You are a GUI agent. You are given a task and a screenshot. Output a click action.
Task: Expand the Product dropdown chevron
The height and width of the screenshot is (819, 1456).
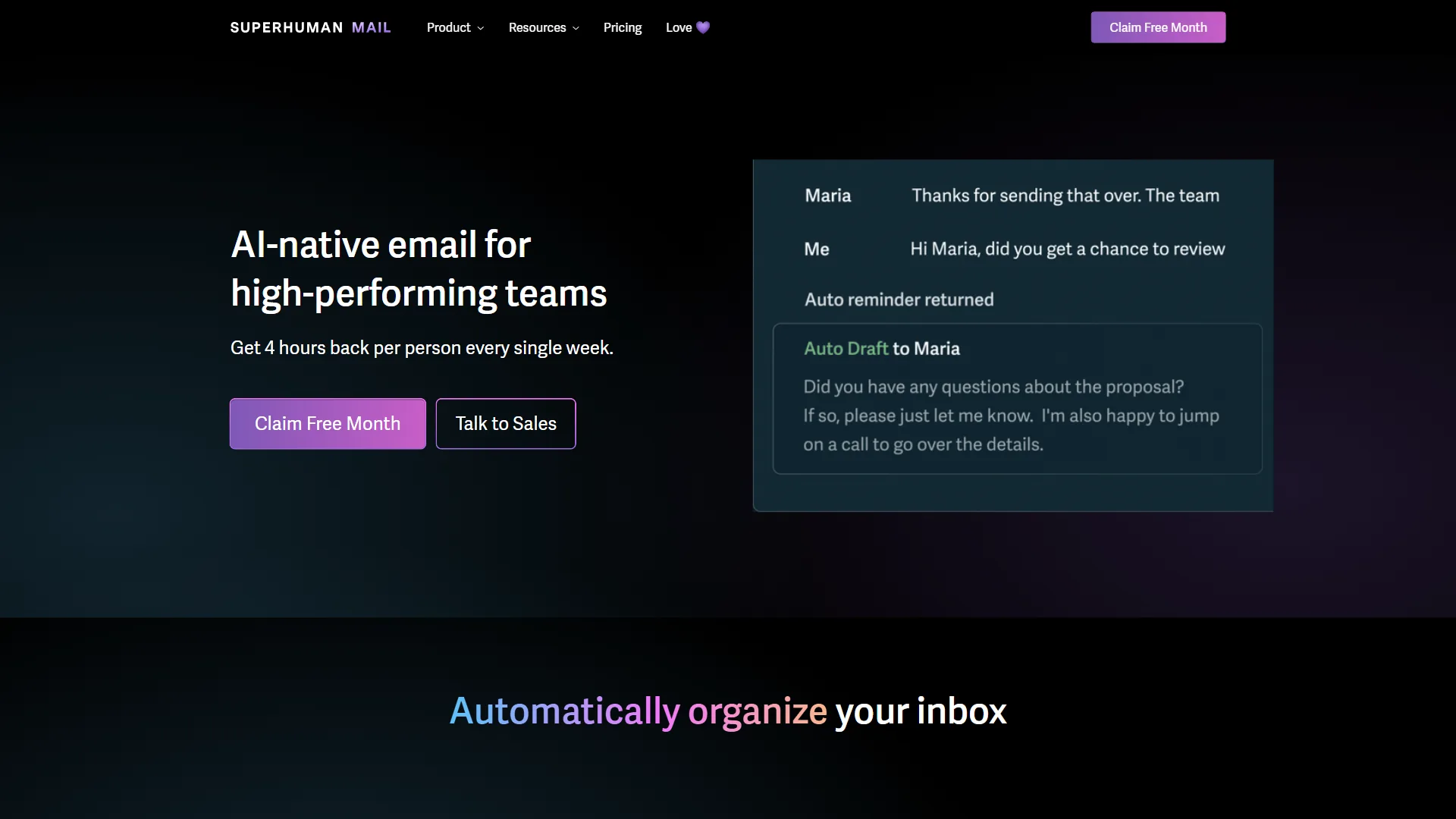[480, 28]
